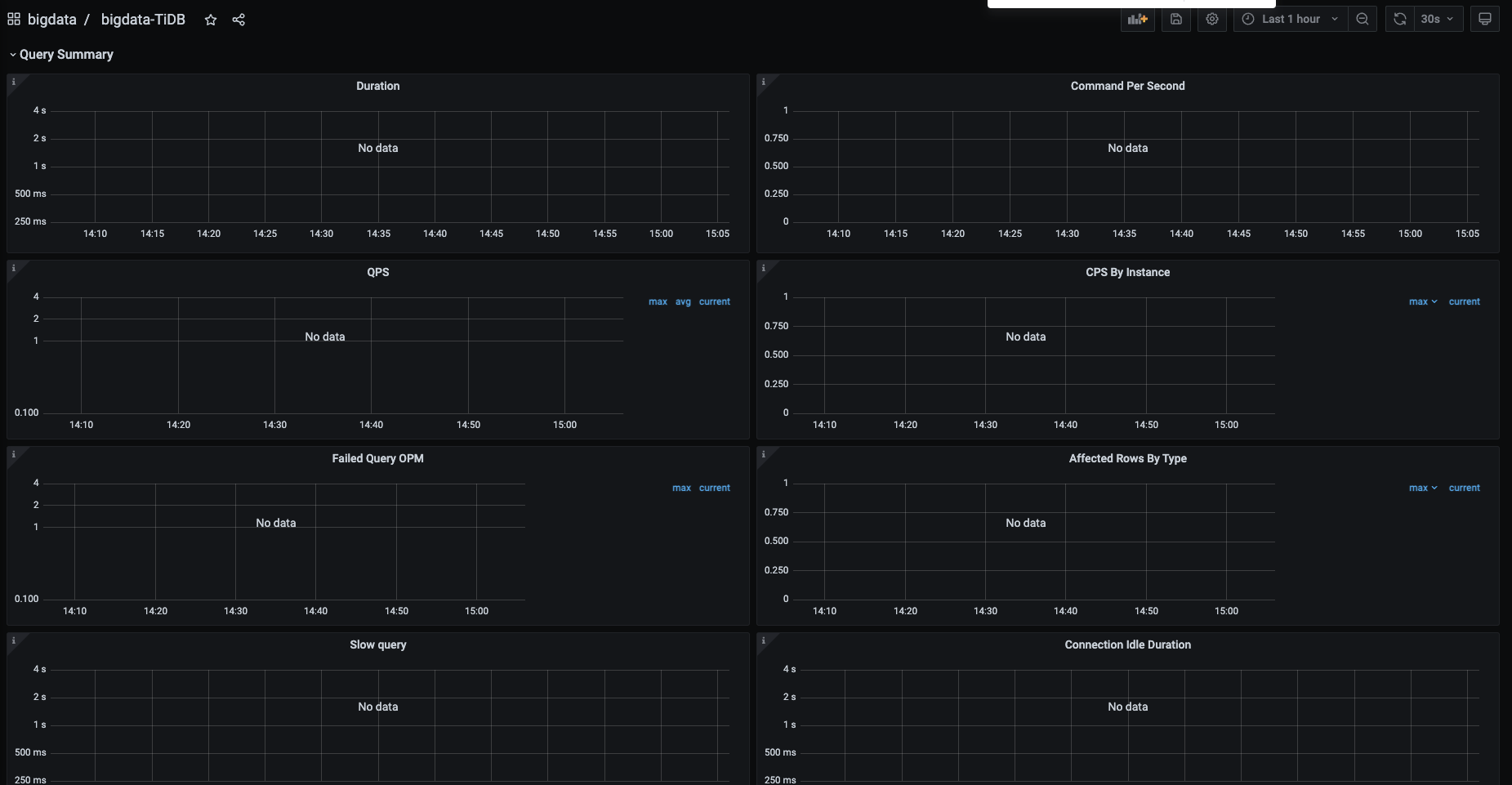Sort QPS legend by avg column
1512x785 pixels.
coord(683,301)
